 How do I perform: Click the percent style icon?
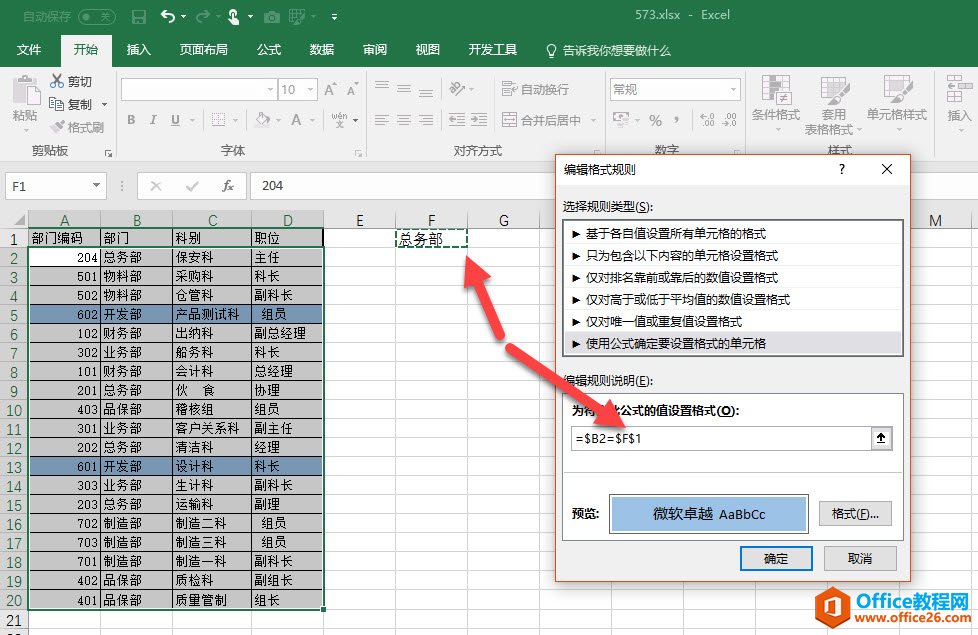click(655, 121)
